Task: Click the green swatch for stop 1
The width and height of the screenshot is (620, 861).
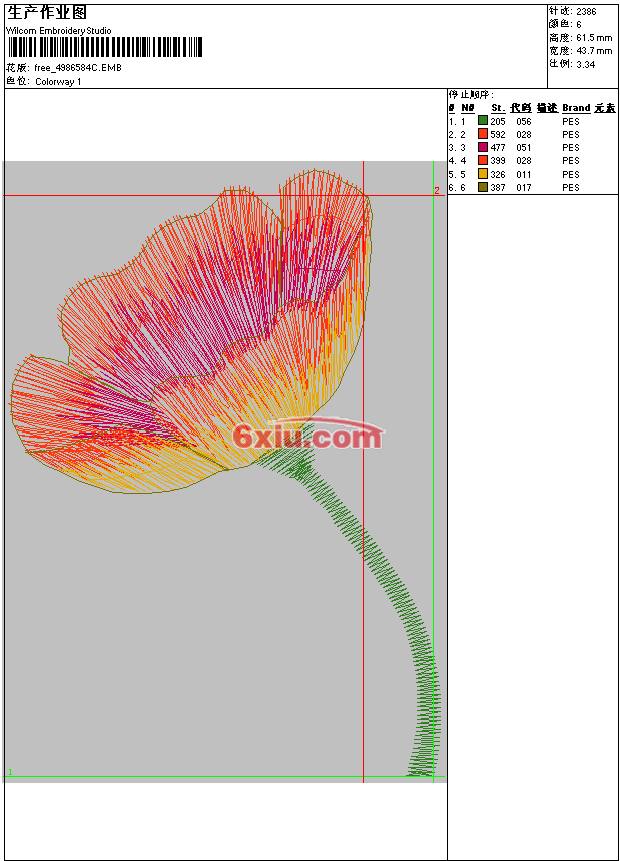Action: coord(483,121)
